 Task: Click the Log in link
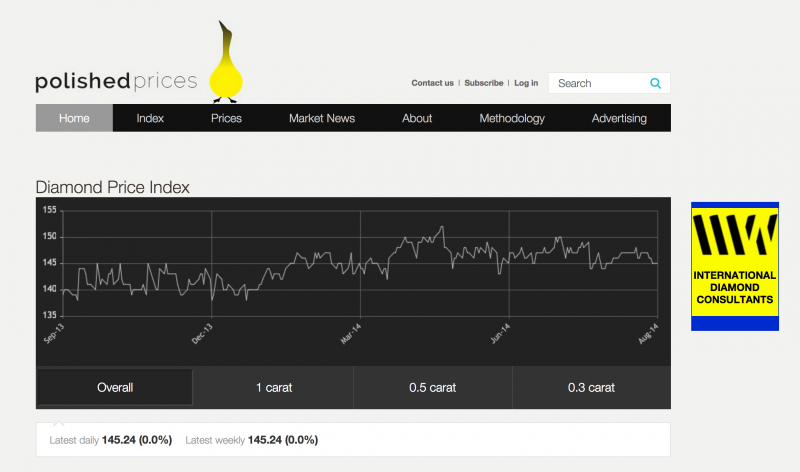[x=526, y=83]
